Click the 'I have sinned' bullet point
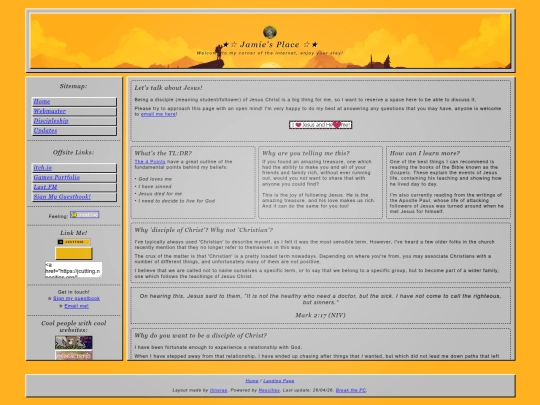540x405 pixels. [x=155, y=186]
